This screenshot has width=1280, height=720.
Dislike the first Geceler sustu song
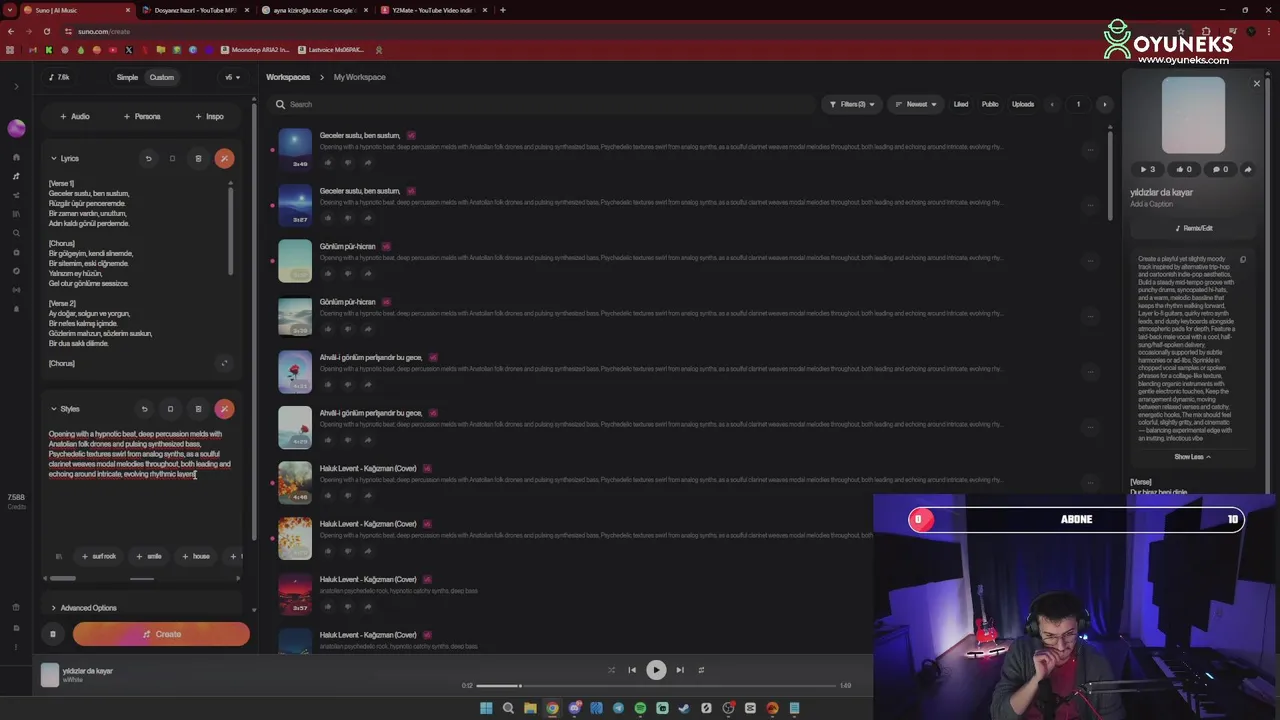[347, 162]
